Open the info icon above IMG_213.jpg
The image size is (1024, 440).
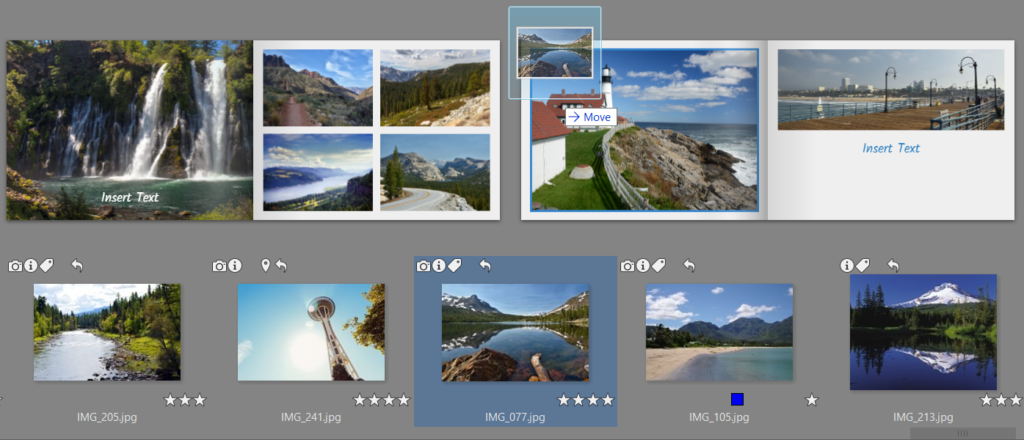847,266
